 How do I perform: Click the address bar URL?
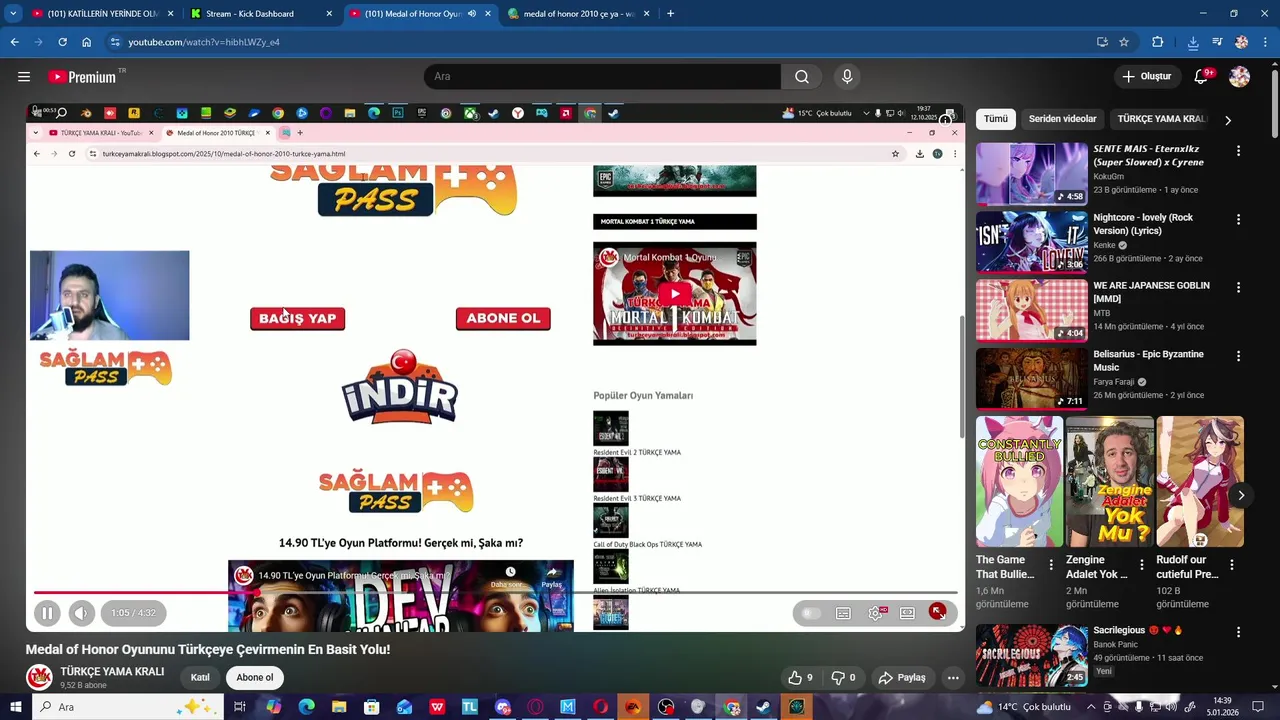click(x=204, y=42)
